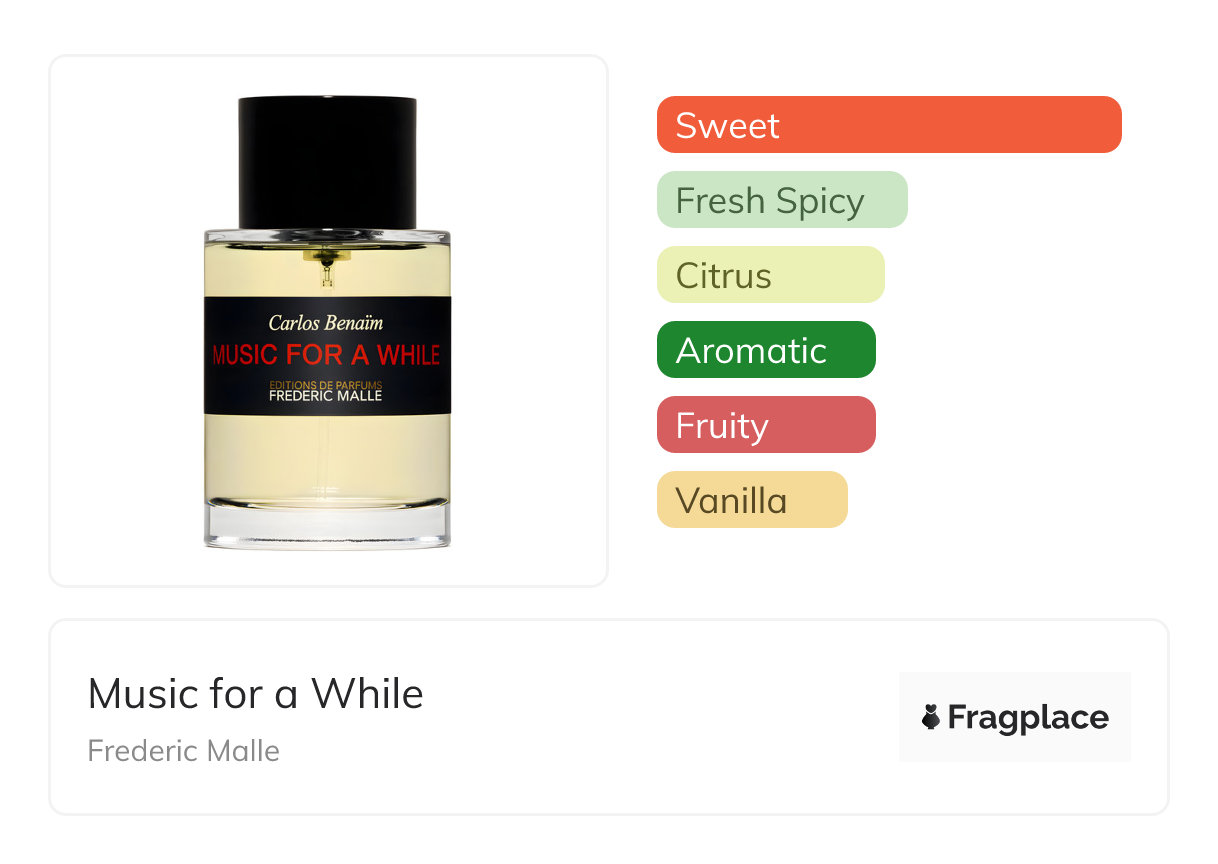This screenshot has width=1218, height=864.
Task: Click the yellow liquid above the black label
Action: tap(327, 270)
